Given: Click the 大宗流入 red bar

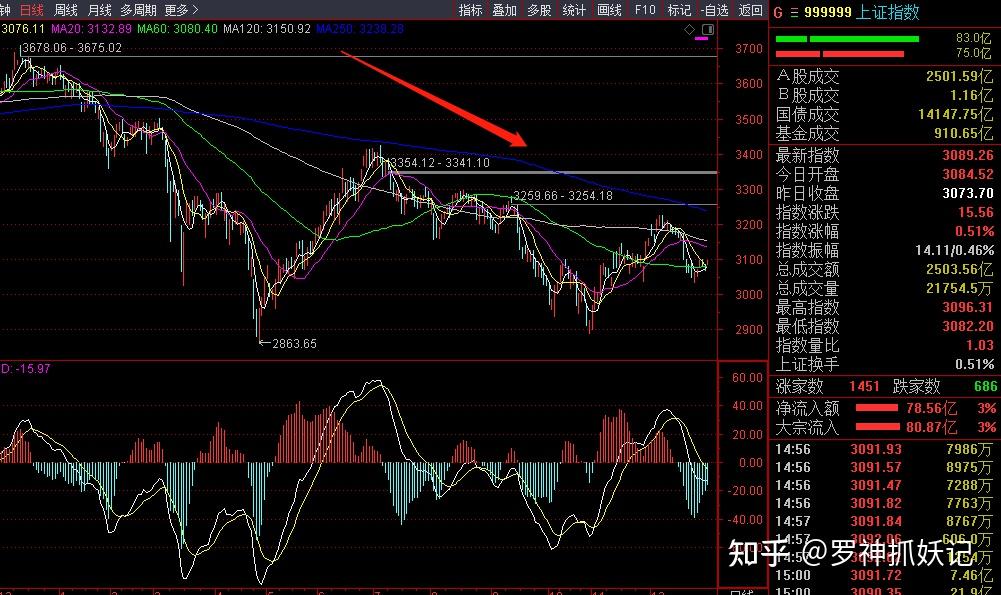Looking at the screenshot, I should [x=877, y=427].
